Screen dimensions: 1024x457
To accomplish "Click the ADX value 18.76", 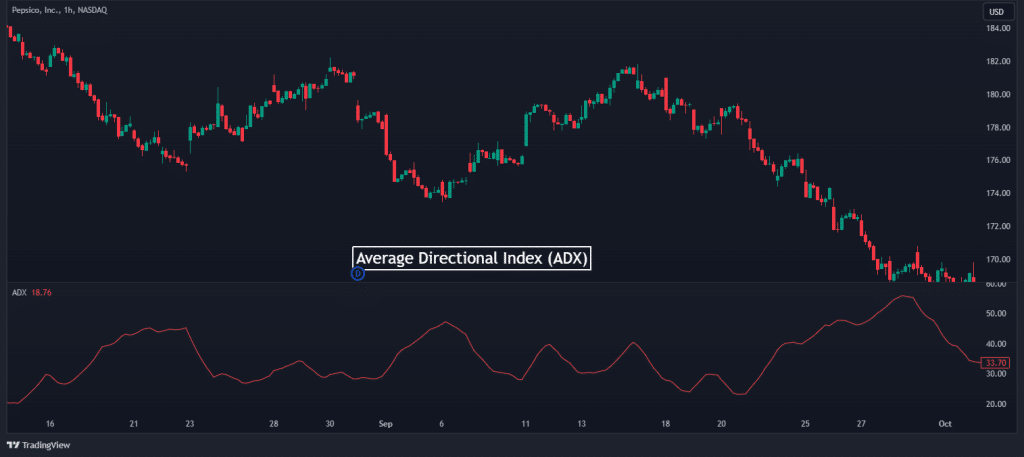I will [x=41, y=292].
